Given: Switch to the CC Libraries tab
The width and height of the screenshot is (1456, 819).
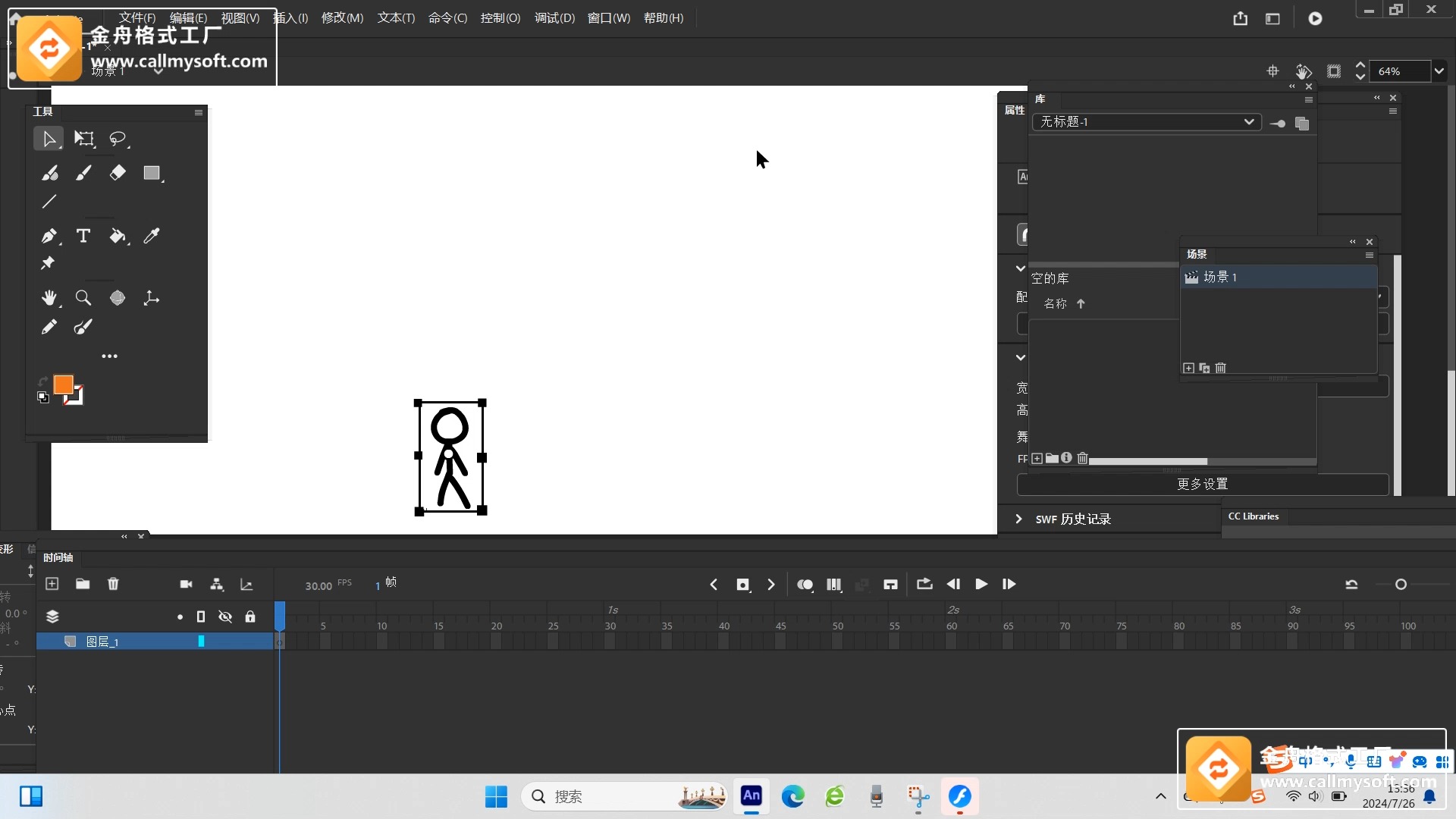Looking at the screenshot, I should click(1253, 516).
